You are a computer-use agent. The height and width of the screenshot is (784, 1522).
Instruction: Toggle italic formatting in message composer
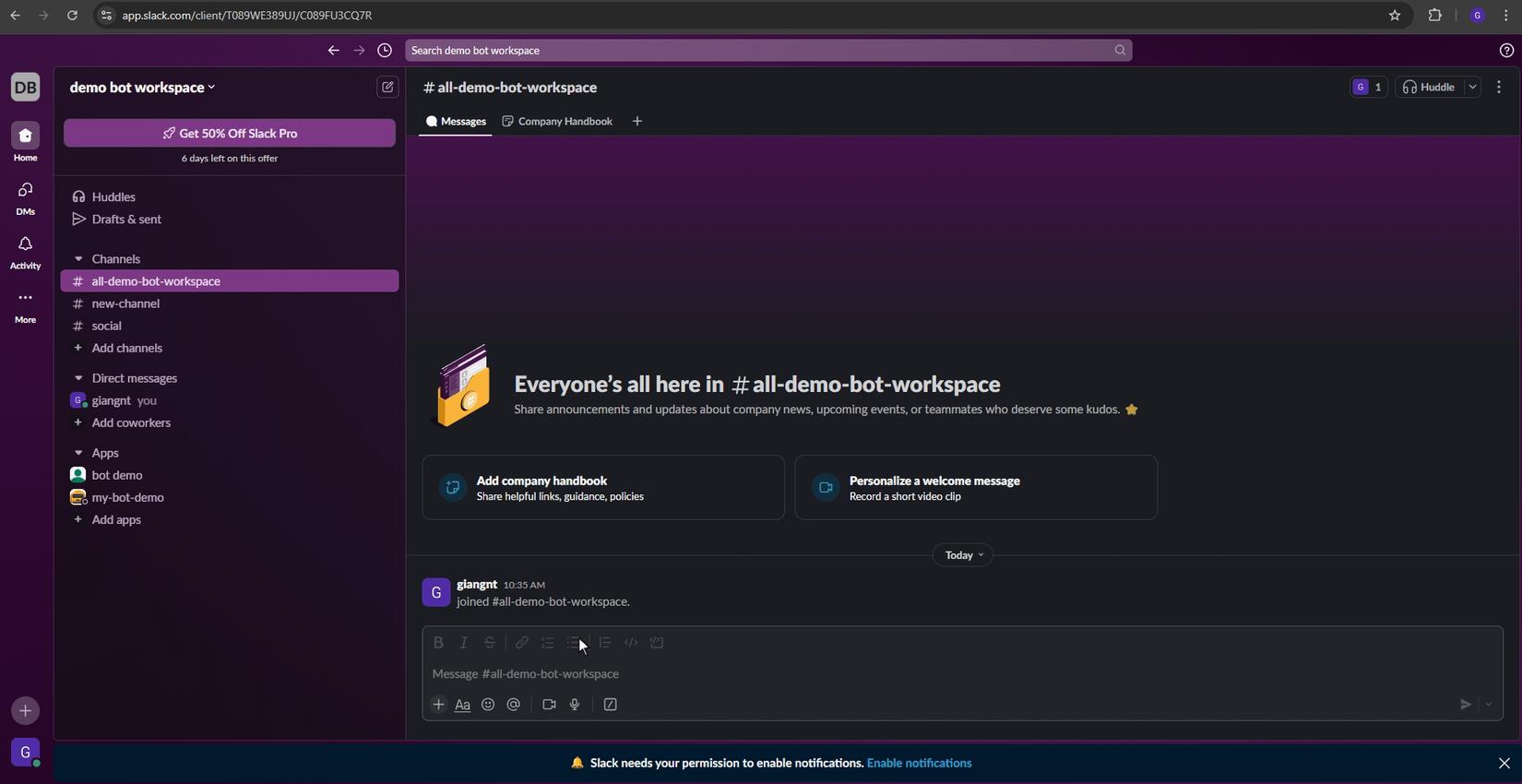coord(464,643)
